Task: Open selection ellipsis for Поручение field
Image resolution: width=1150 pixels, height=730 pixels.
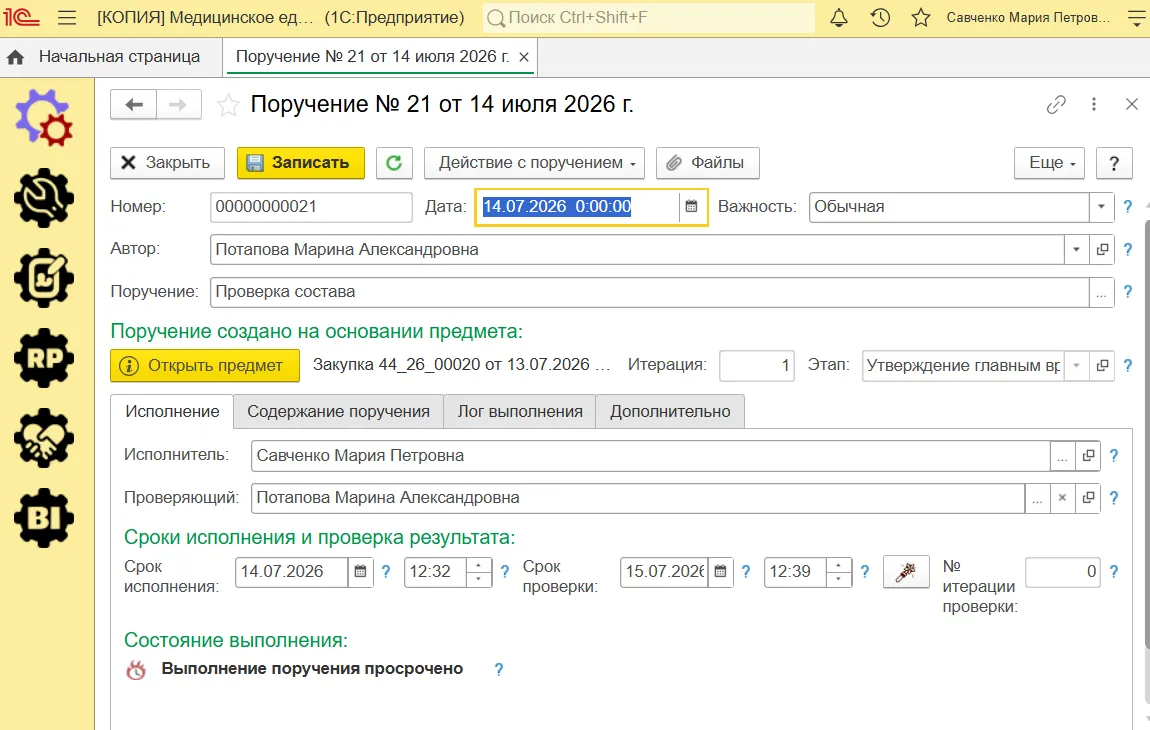Action: 1101,292
